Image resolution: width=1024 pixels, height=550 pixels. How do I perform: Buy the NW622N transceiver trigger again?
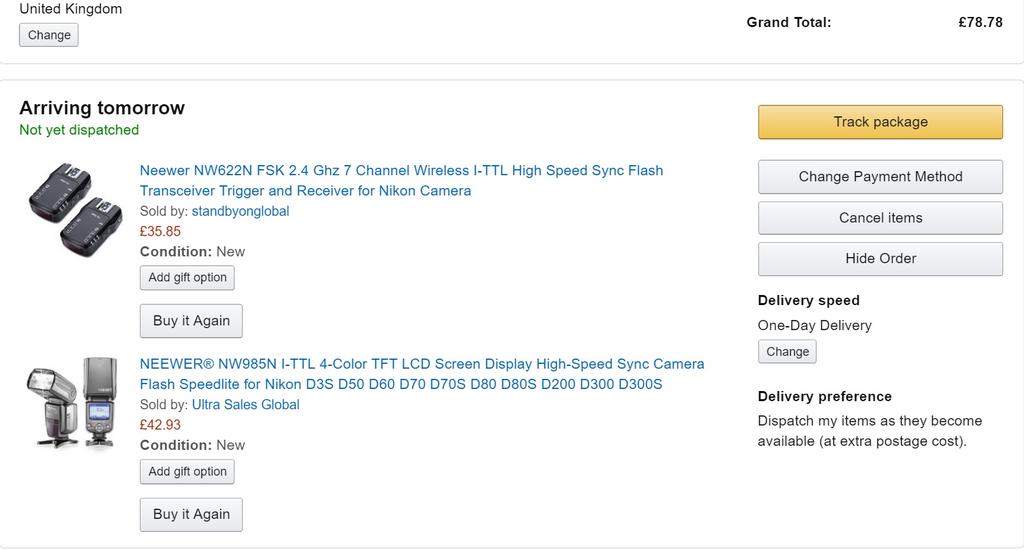(x=191, y=321)
